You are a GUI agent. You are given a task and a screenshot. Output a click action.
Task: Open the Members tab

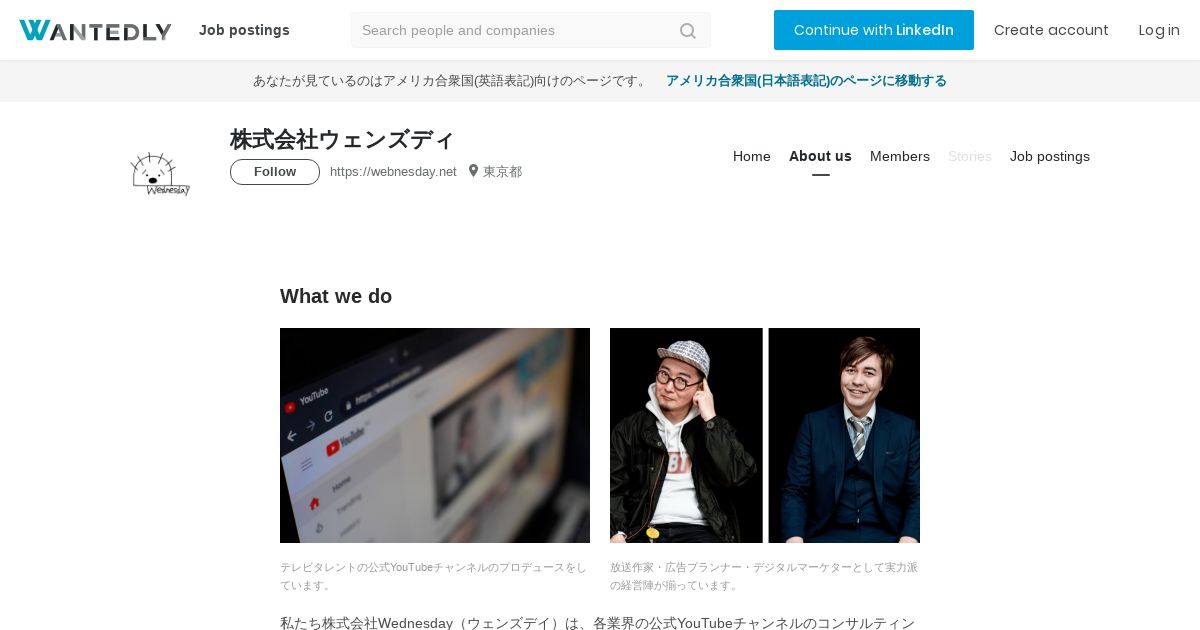[900, 156]
